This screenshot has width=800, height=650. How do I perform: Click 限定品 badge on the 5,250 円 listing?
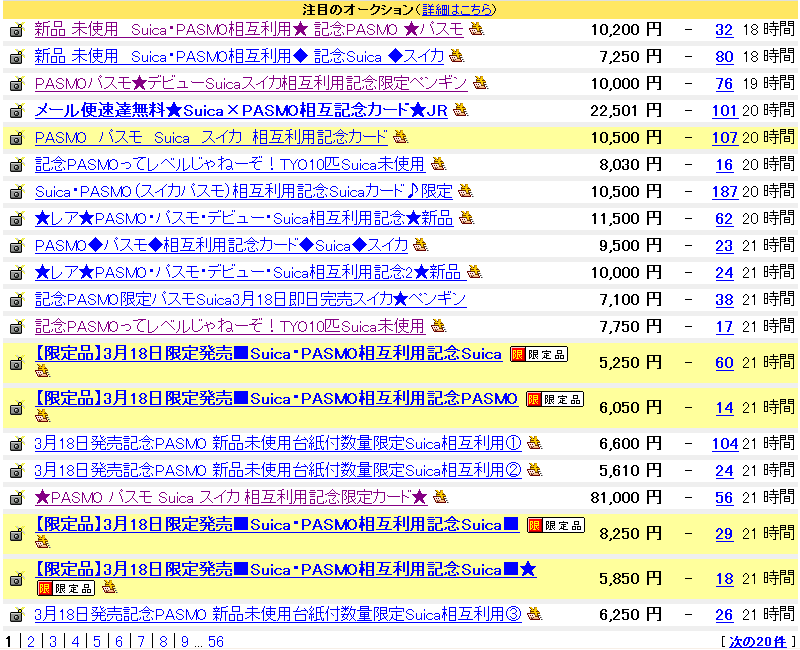click(539, 354)
